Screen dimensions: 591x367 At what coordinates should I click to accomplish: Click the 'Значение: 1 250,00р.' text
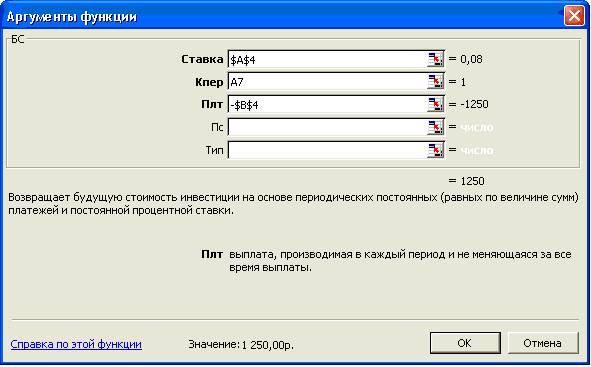tap(241, 344)
